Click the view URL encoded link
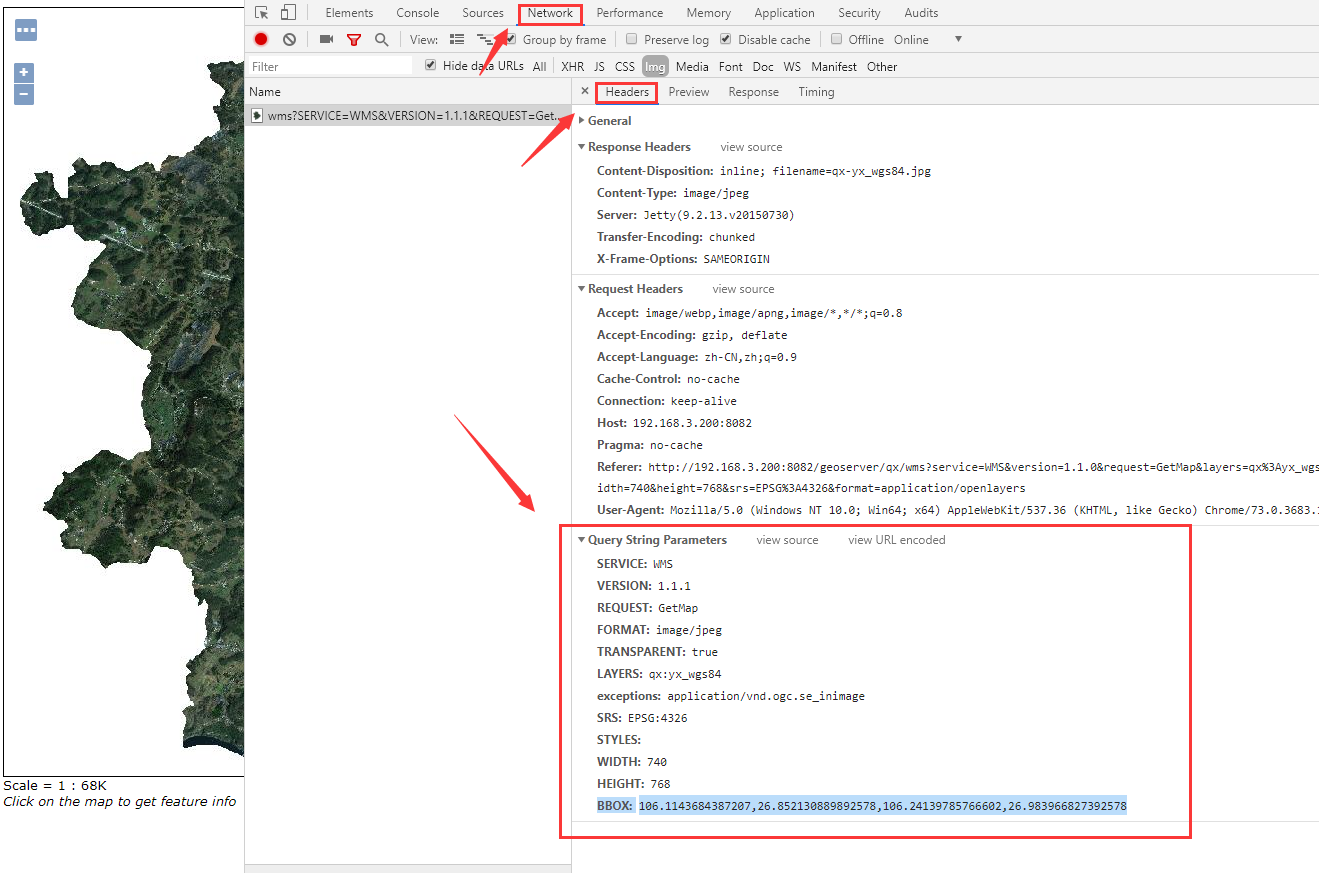This screenshot has width=1319, height=873. 895,539
